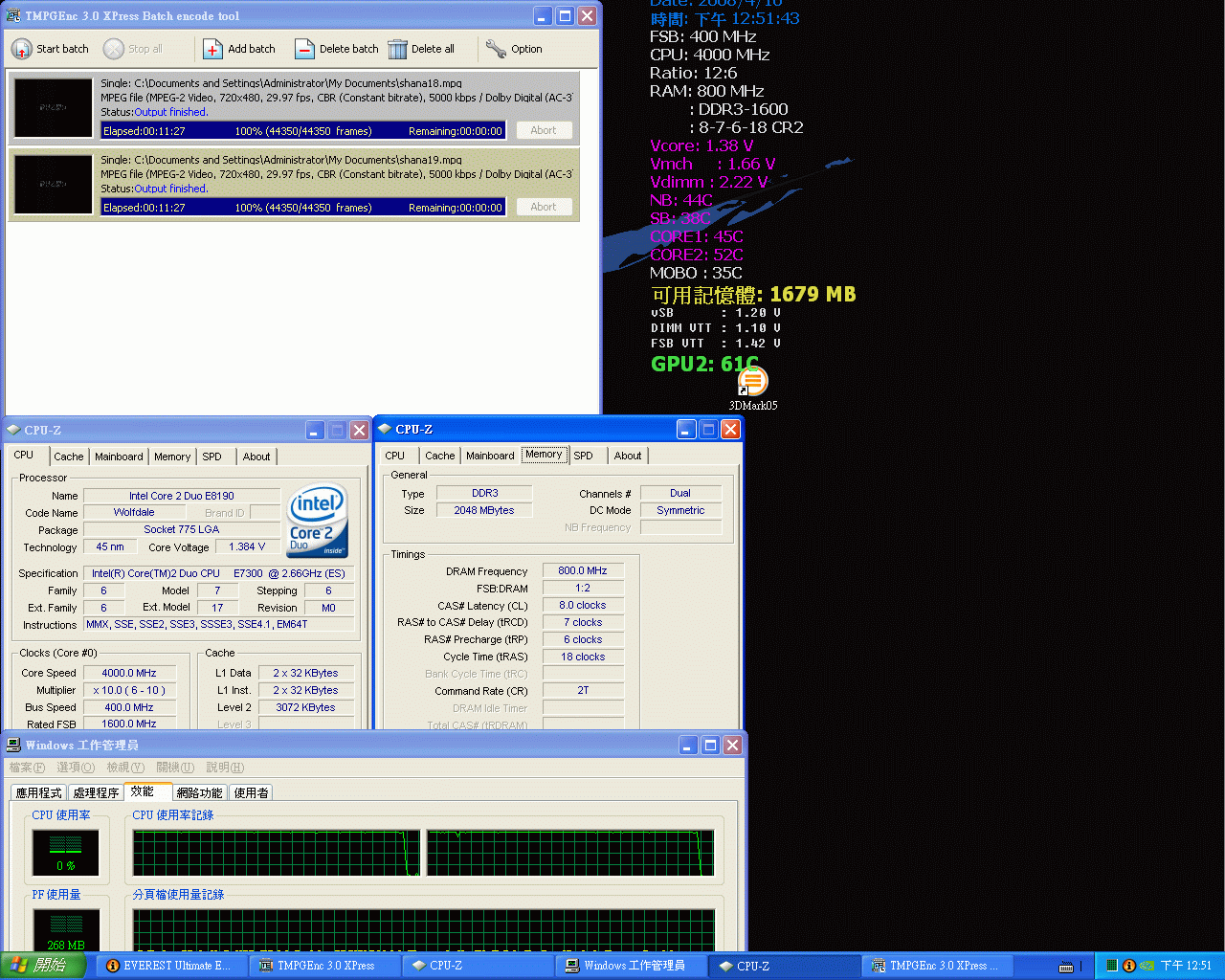Viewport: 1225px width, 980px height.
Task: Open the 檔案(F) menu in Task Manager
Action: click(x=27, y=768)
